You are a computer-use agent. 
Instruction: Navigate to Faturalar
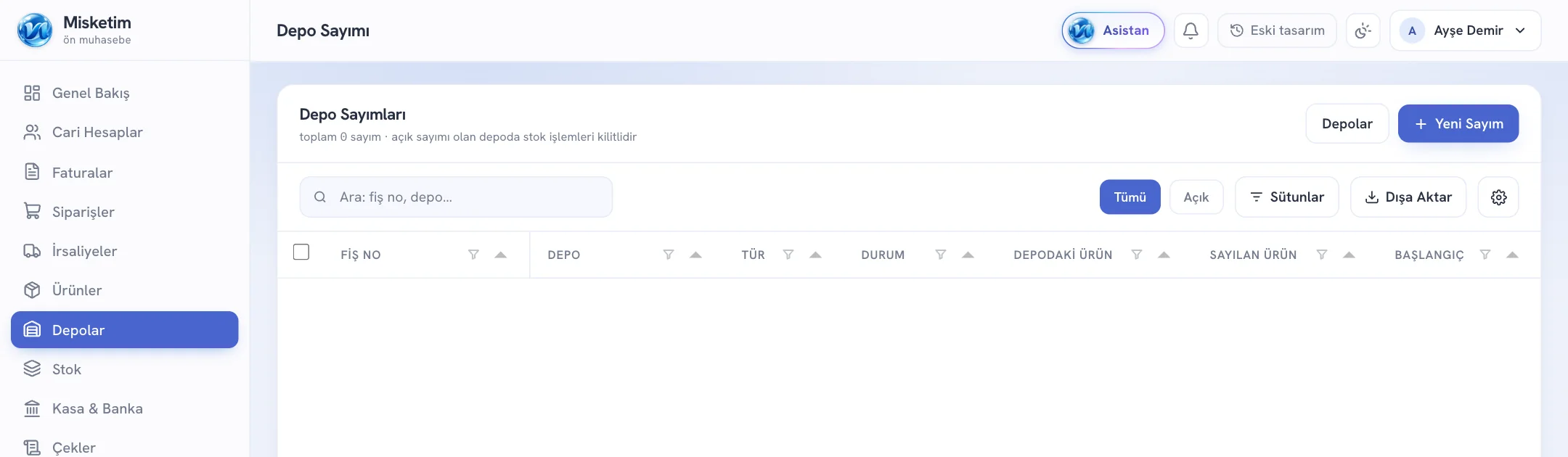(x=125, y=173)
